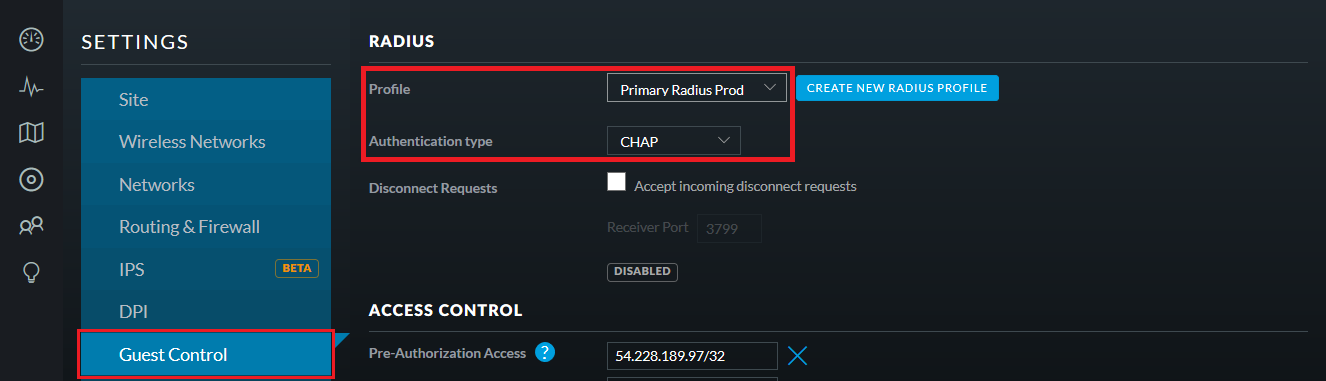Viewport: 1326px width, 381px height.
Task: Expand the Profile dropdown Primary Radius Prod
Action: (697, 88)
